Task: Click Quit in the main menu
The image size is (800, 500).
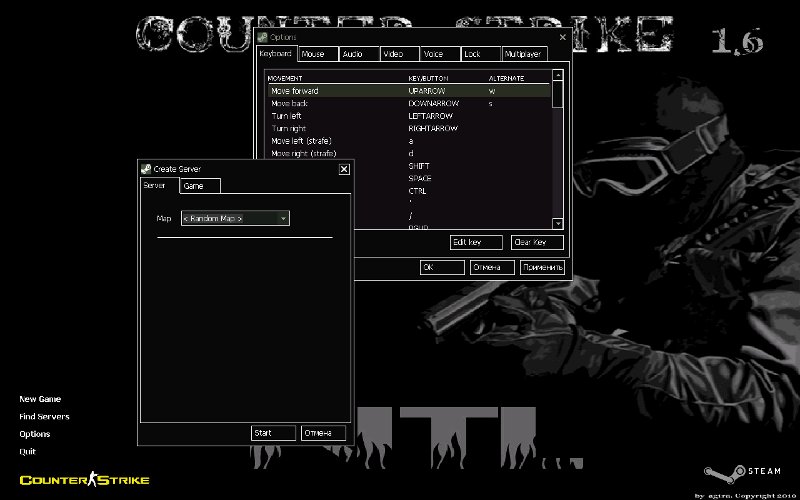Action: click(x=28, y=452)
